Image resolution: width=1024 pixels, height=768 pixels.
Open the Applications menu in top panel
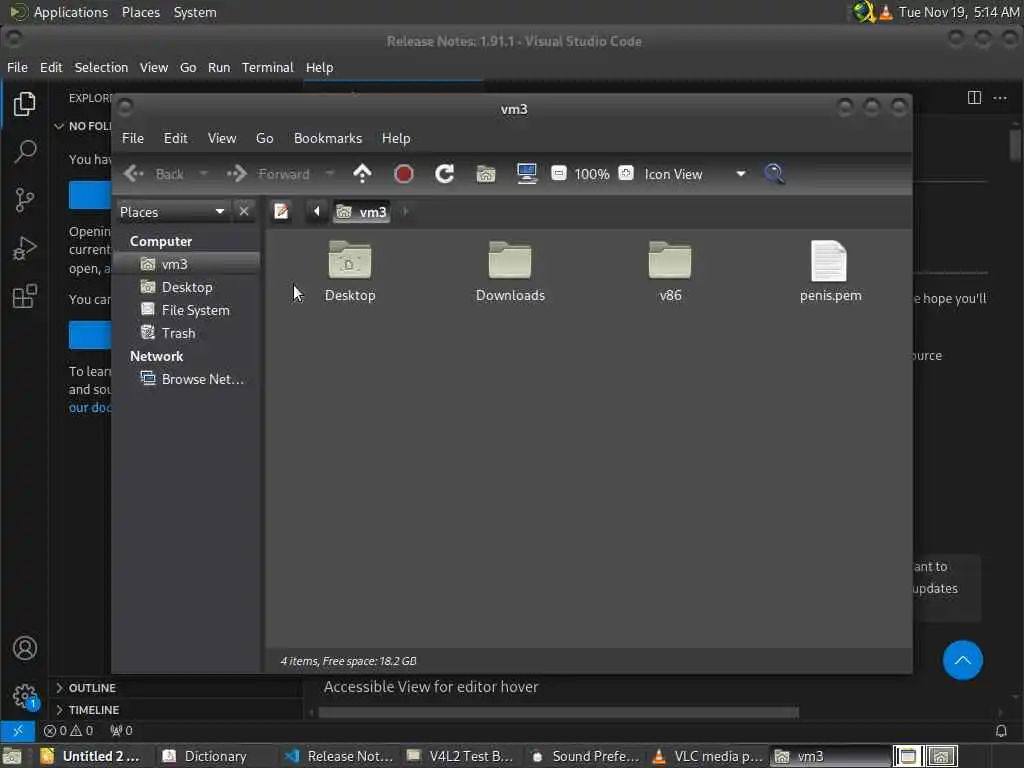(59, 12)
